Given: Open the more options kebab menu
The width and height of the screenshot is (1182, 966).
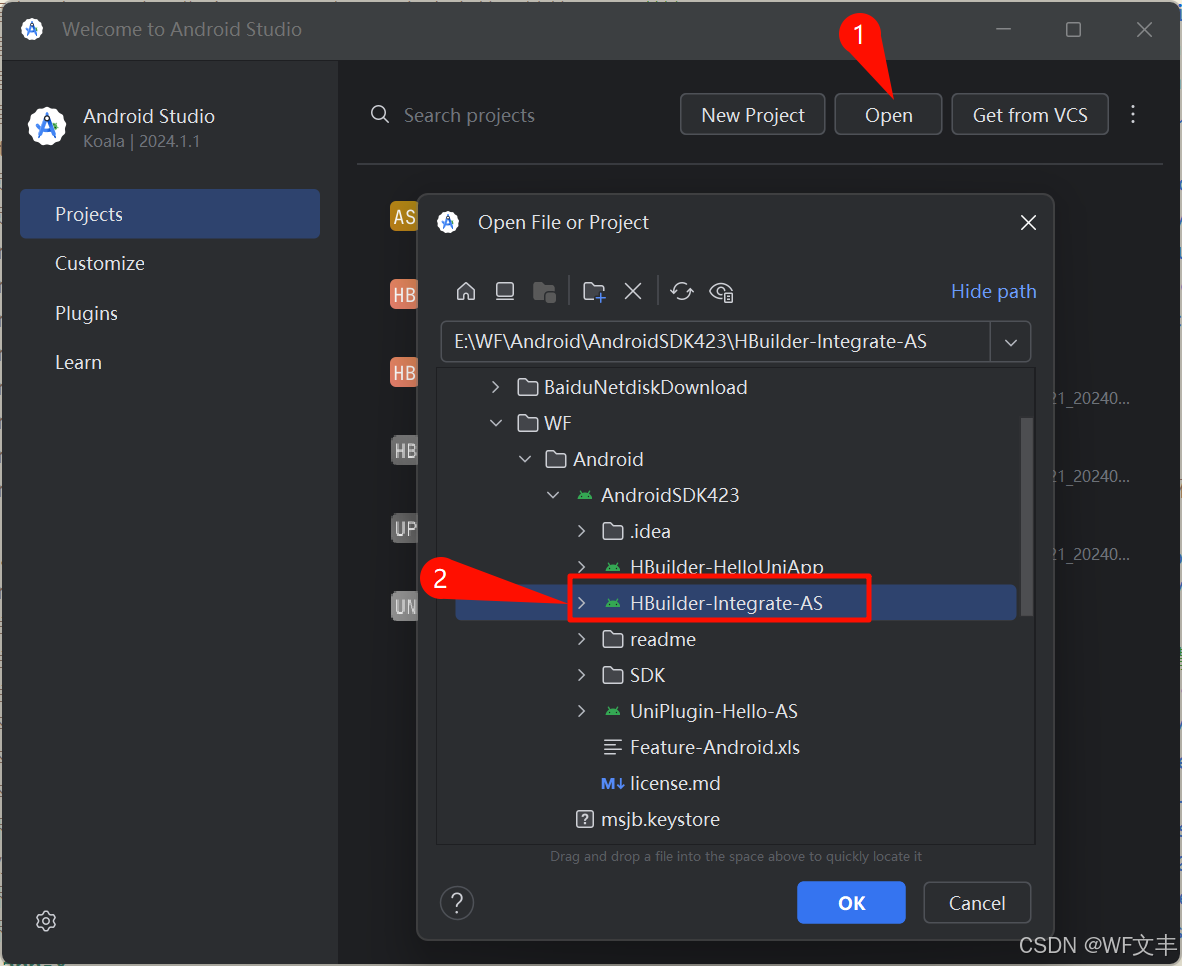Looking at the screenshot, I should tap(1133, 114).
